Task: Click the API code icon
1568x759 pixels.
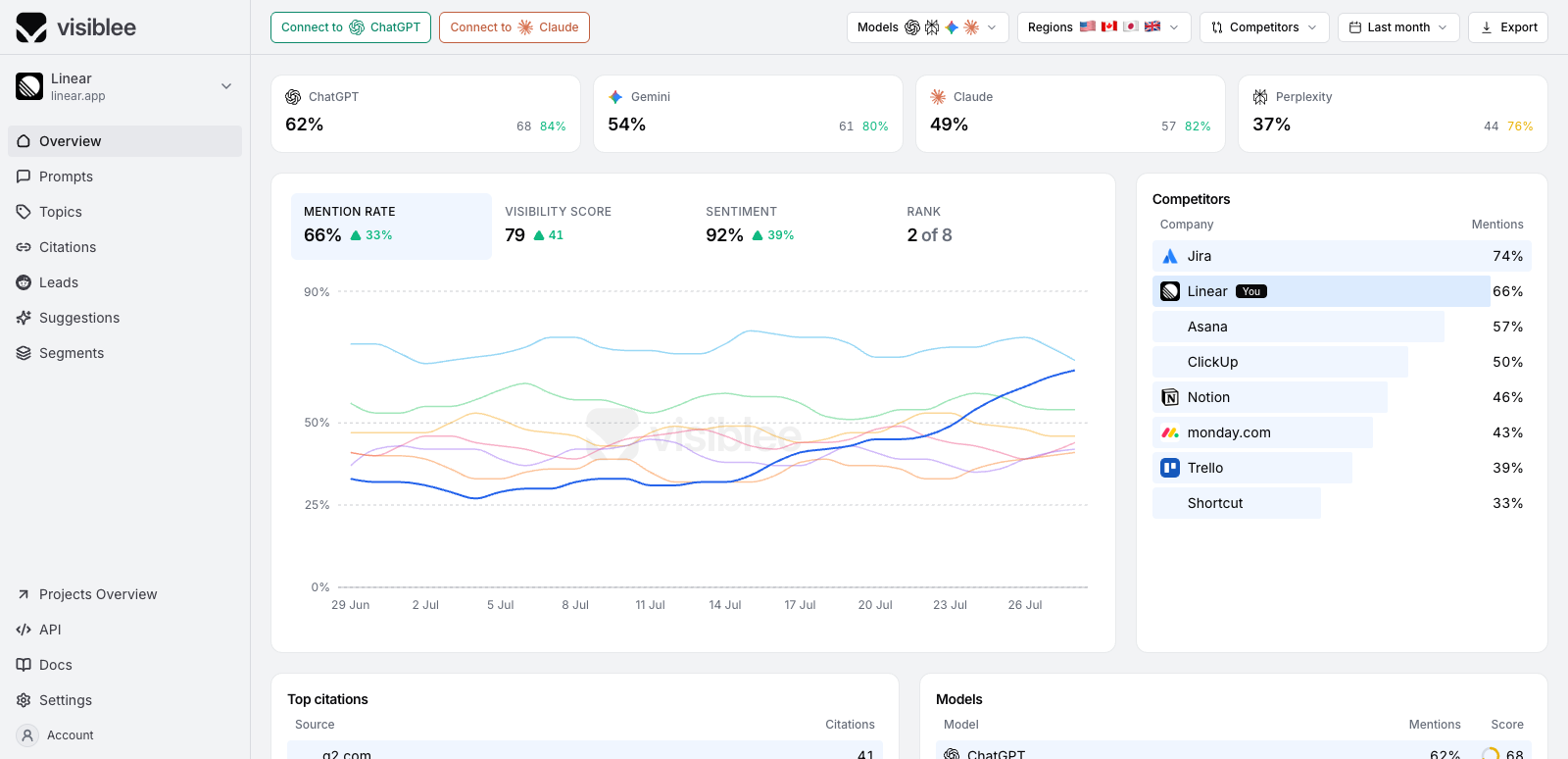Action: (x=24, y=630)
